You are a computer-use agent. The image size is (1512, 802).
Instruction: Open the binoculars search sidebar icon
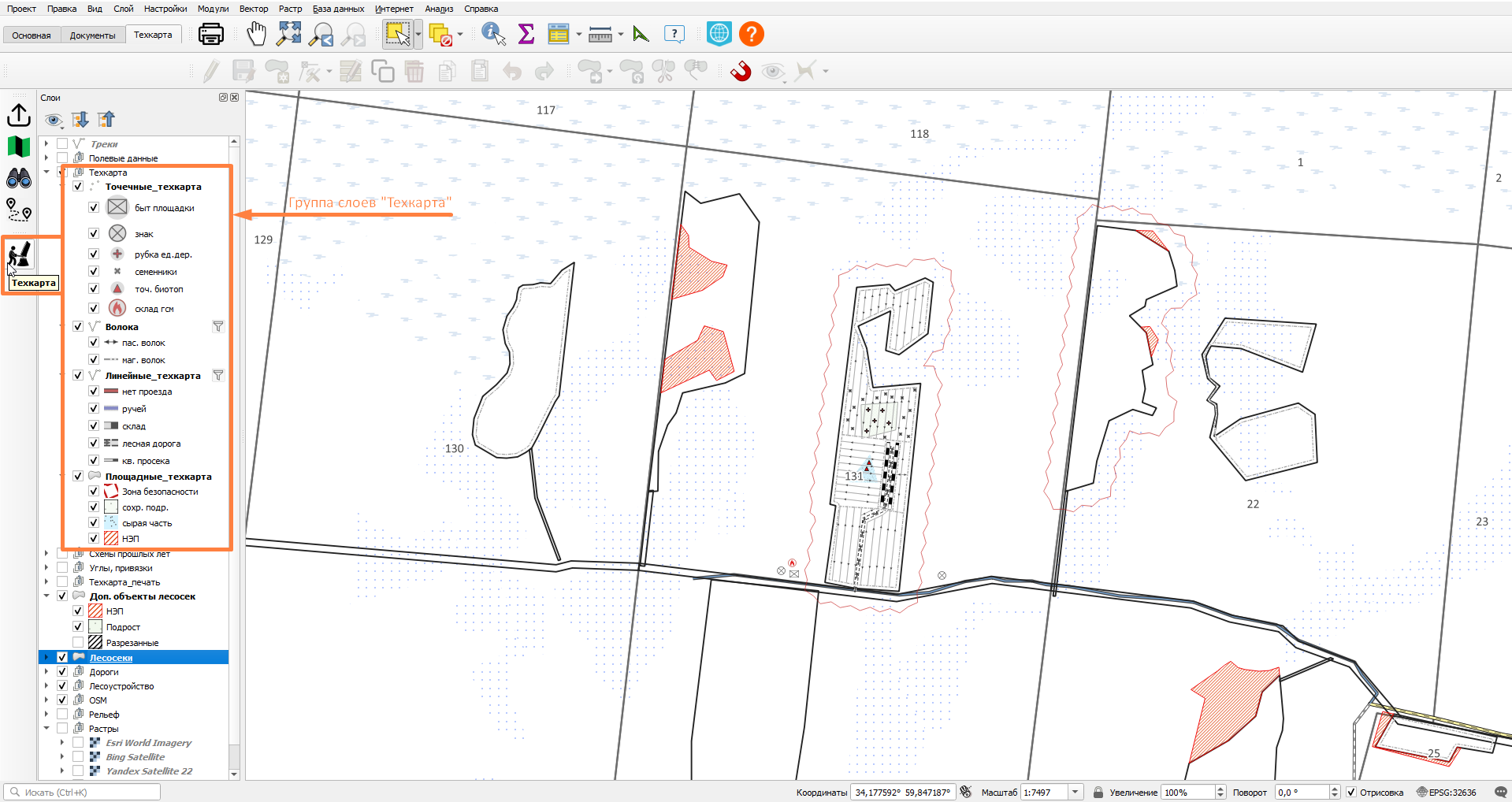pyautogui.click(x=19, y=179)
